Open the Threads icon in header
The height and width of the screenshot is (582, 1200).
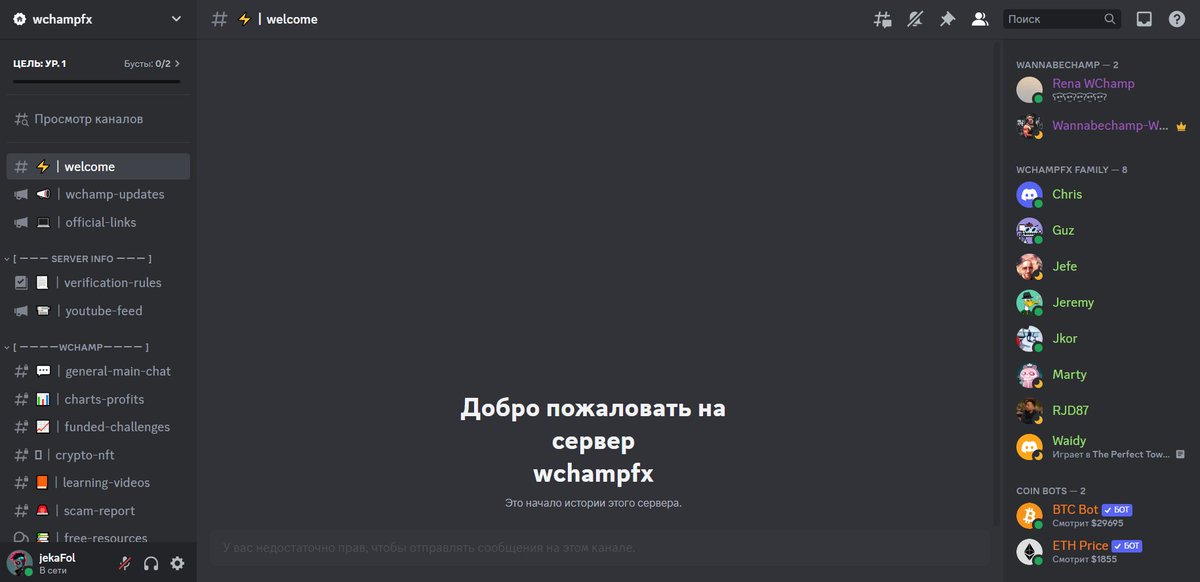882,19
